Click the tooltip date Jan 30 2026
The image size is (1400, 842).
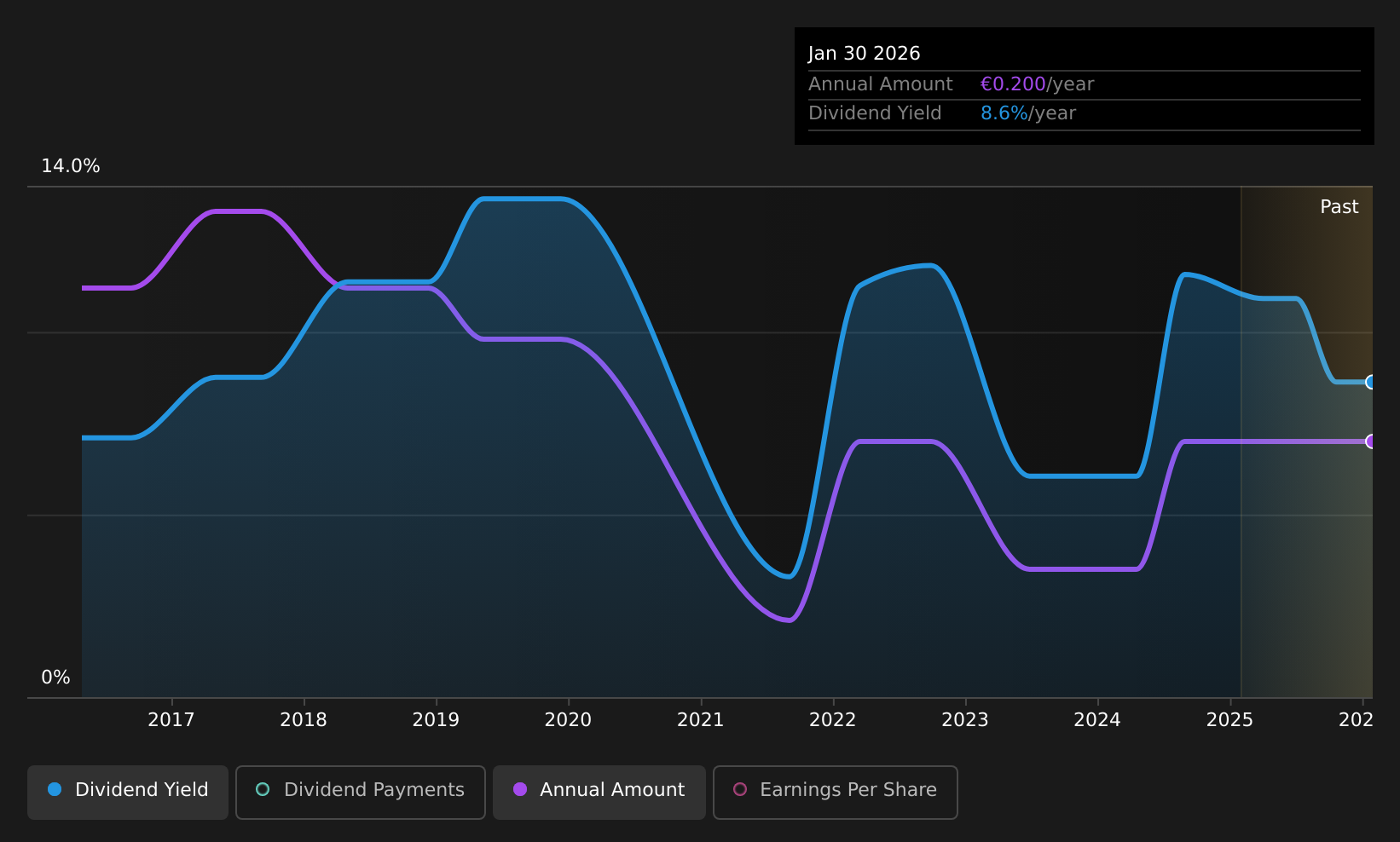pyautogui.click(x=865, y=54)
